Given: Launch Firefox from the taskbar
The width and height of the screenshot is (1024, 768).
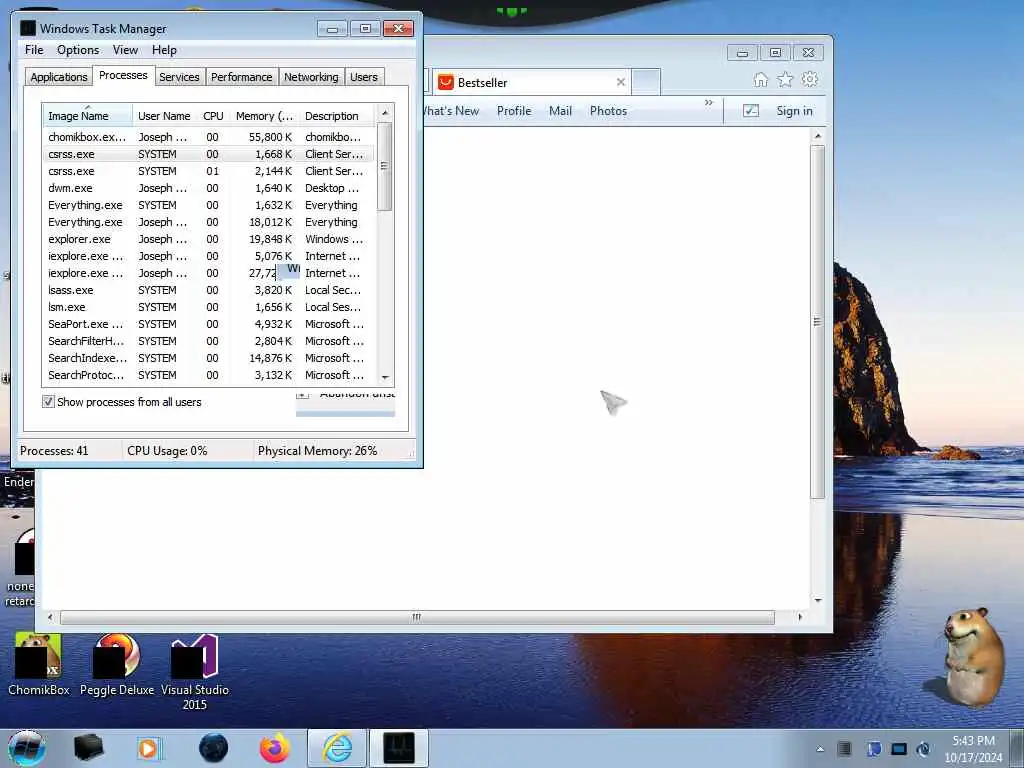Looking at the screenshot, I should click(x=275, y=748).
